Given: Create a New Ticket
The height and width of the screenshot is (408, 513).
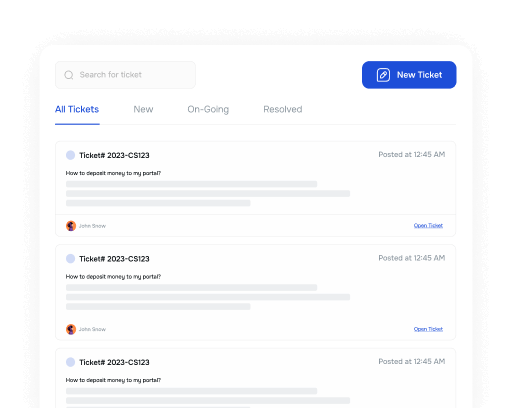Looking at the screenshot, I should click(409, 75).
